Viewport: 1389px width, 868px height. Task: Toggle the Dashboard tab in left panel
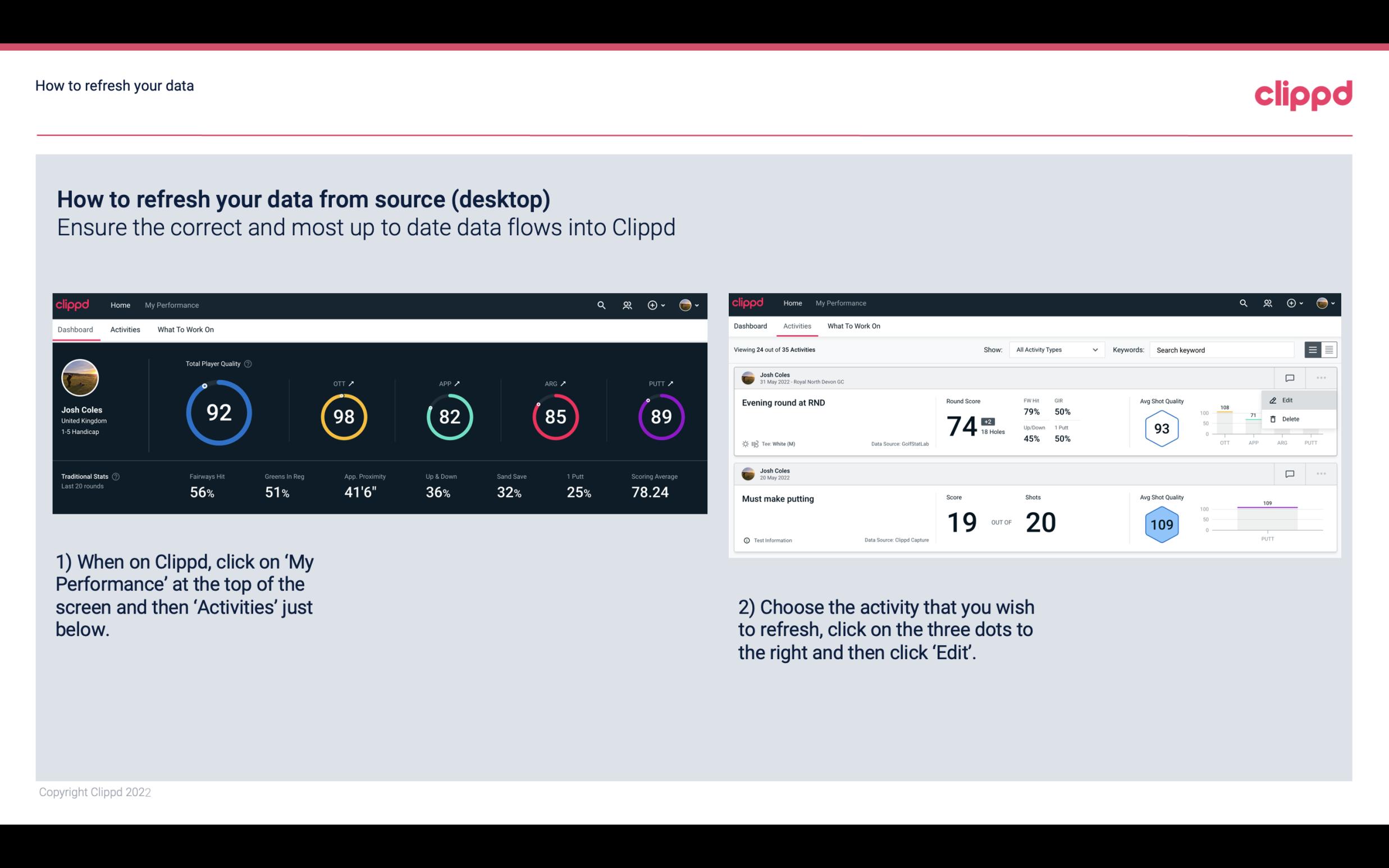tap(76, 329)
